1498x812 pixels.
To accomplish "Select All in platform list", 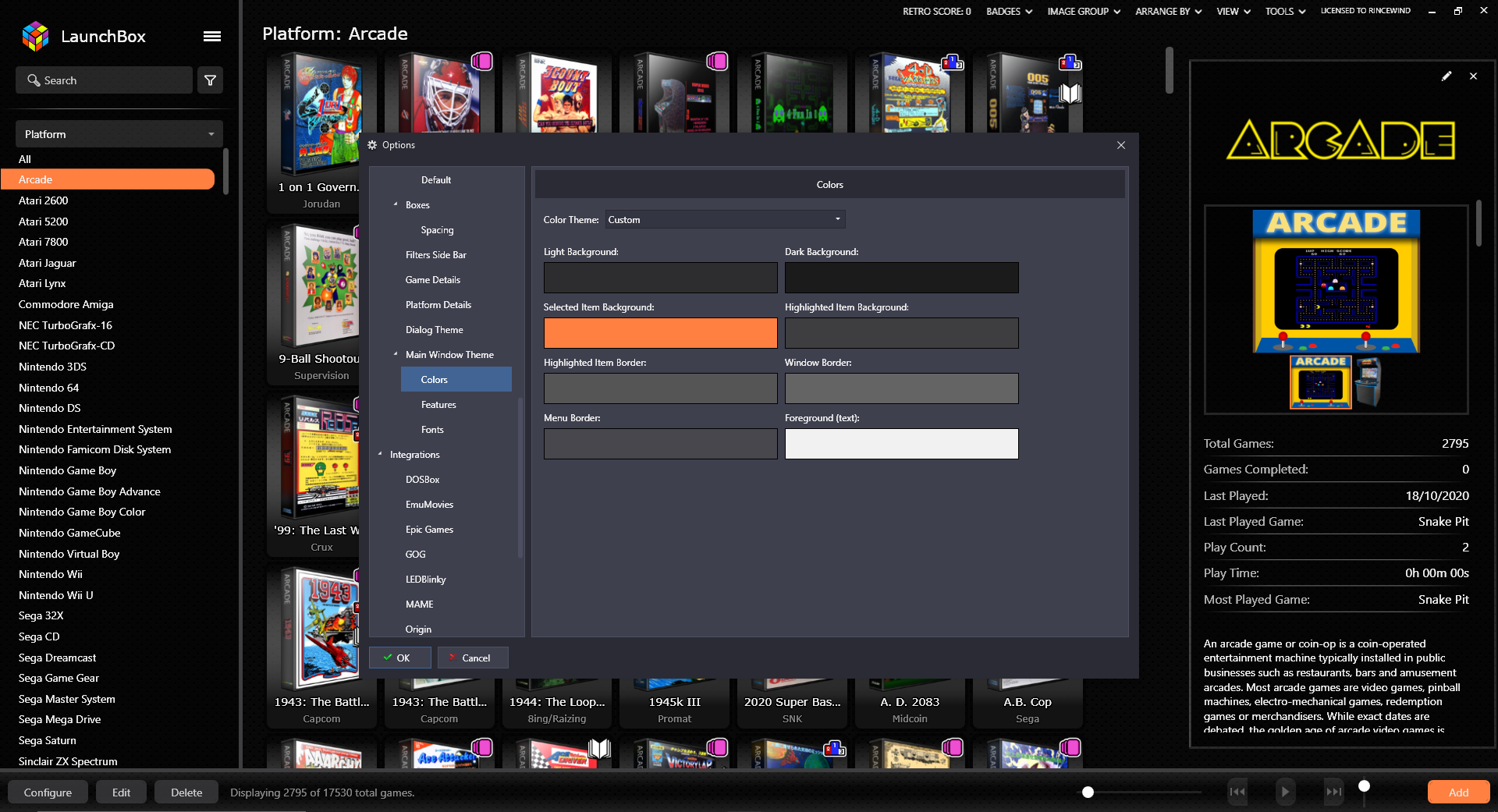I will click(25, 159).
